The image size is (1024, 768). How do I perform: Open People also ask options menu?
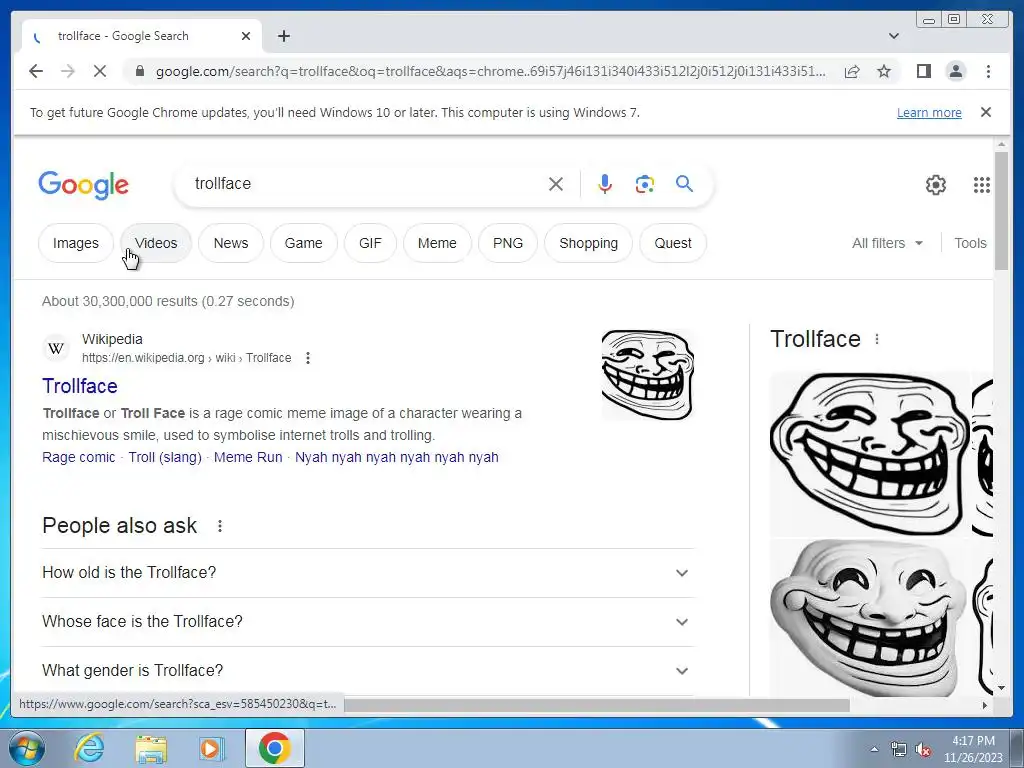tap(220, 526)
